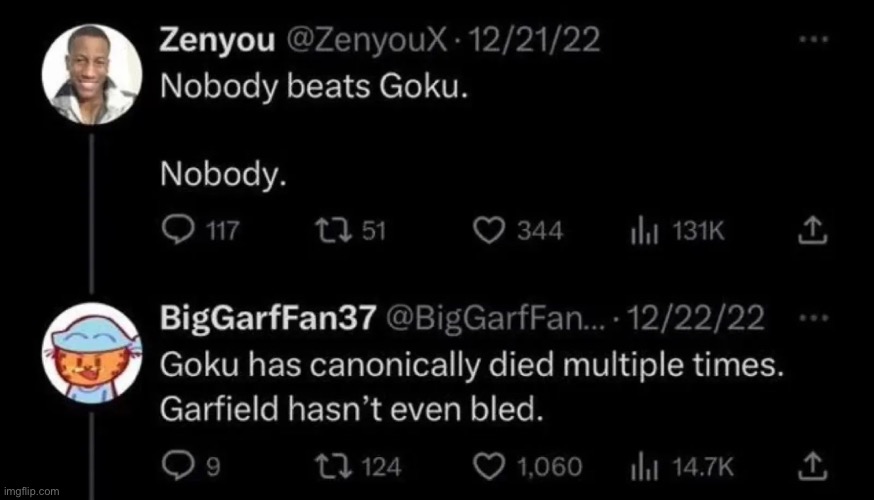Viewport: 874px width, 500px height.
Task: Retweet Zenyou's Nobody beats Goku tweet
Action: pos(333,230)
